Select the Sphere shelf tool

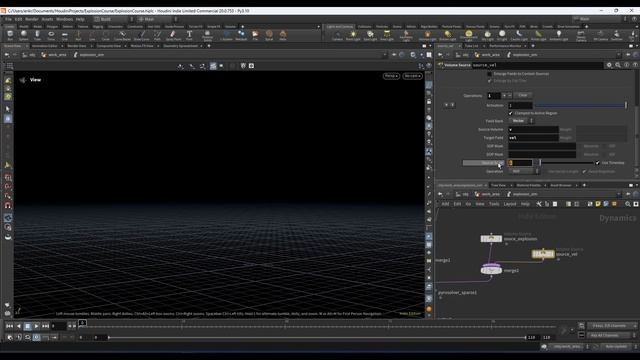coord(24,36)
